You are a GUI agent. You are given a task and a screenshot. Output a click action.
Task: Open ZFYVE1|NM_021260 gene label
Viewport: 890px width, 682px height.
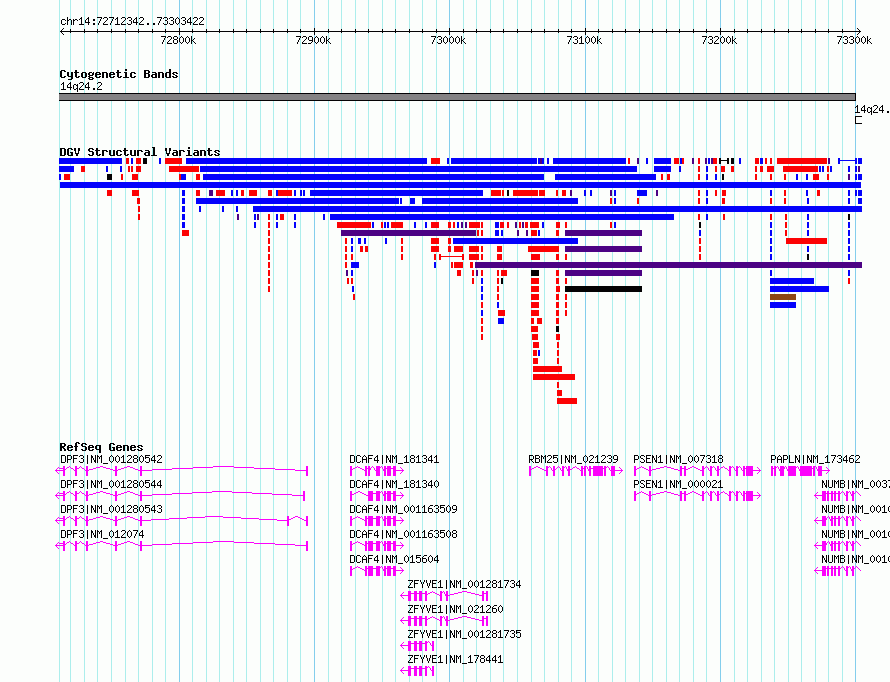(x=455, y=609)
